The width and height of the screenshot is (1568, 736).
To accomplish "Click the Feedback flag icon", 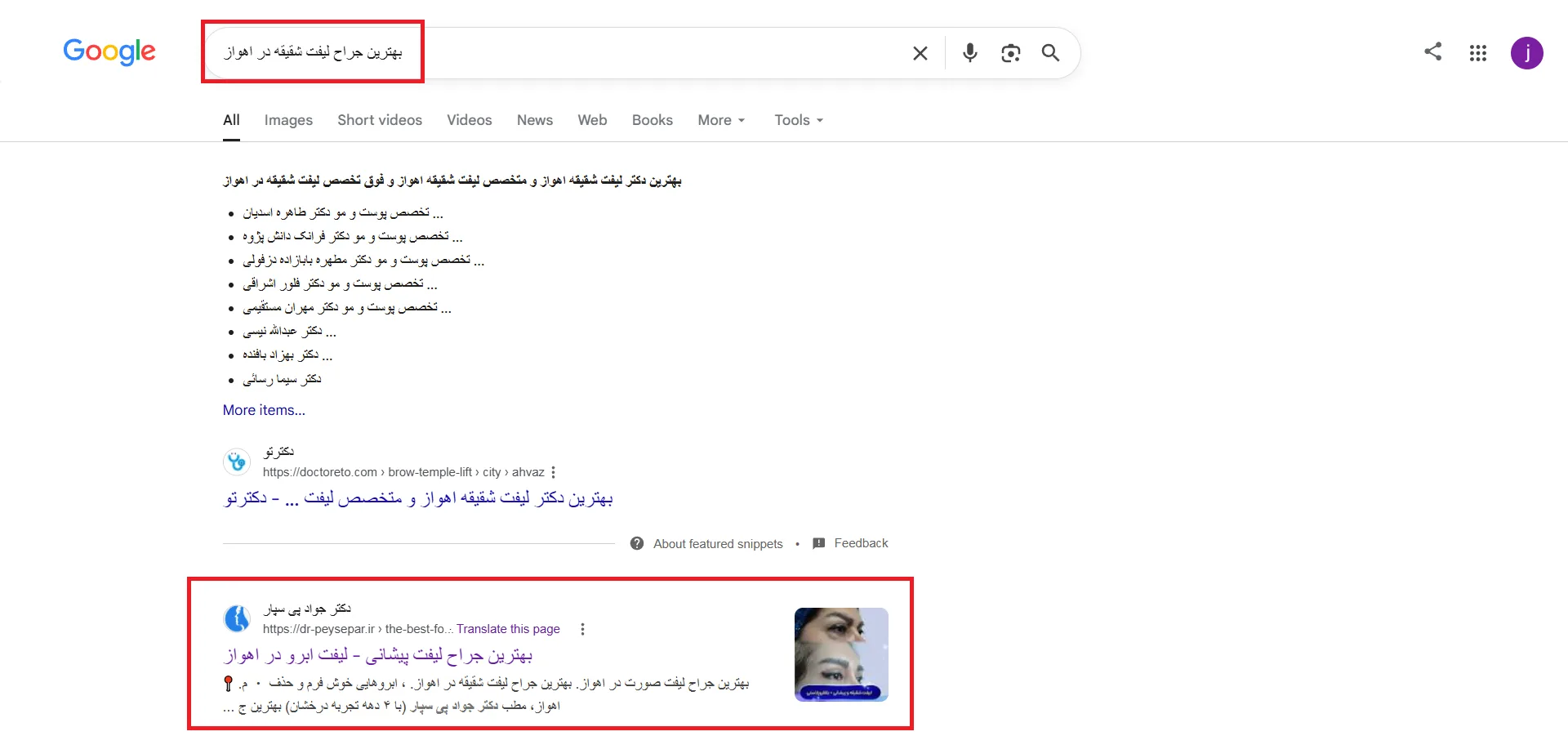I will [819, 543].
